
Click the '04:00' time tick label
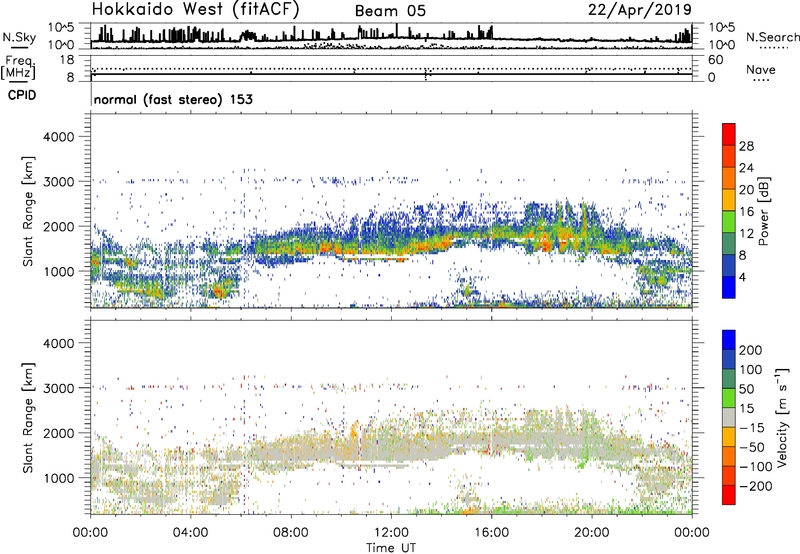click(191, 533)
